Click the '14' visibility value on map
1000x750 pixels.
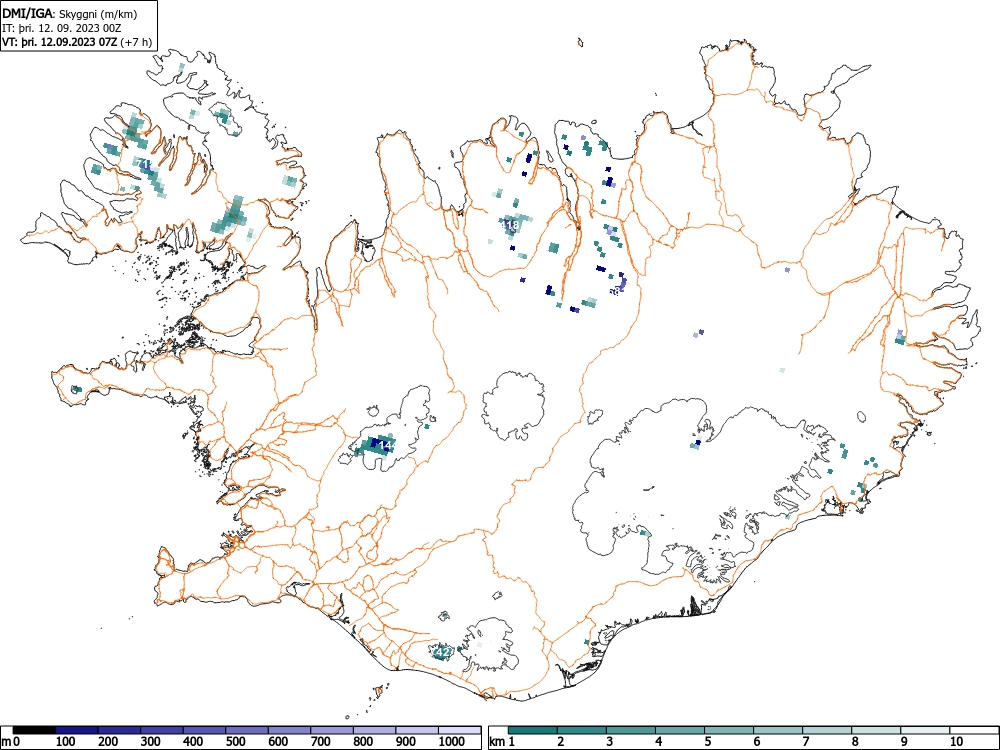click(x=385, y=445)
